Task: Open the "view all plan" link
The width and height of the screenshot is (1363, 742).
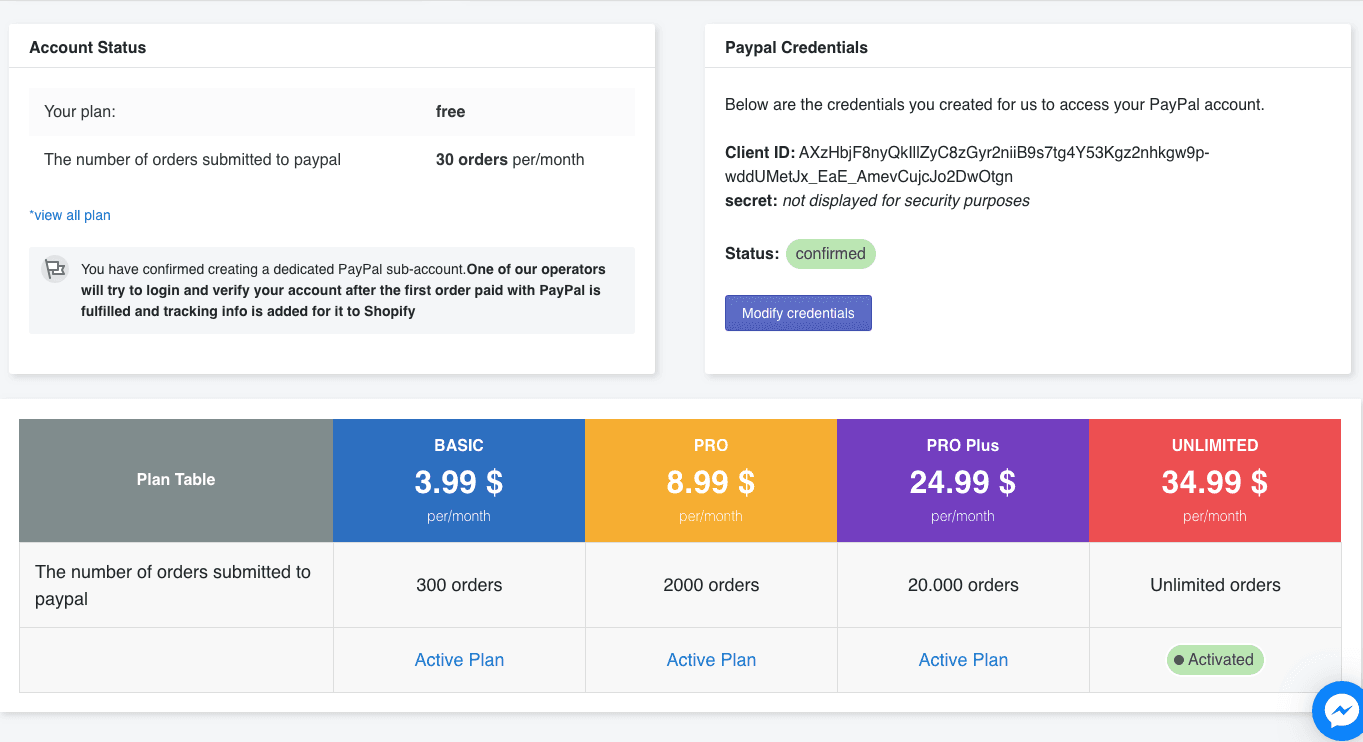Action: click(x=70, y=215)
